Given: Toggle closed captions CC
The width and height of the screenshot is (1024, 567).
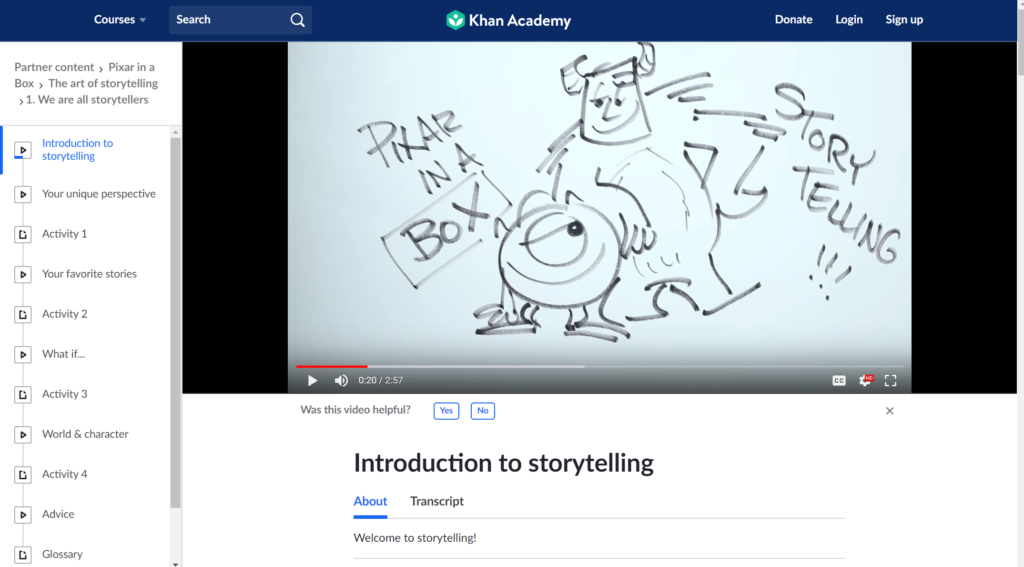Looking at the screenshot, I should (x=839, y=380).
